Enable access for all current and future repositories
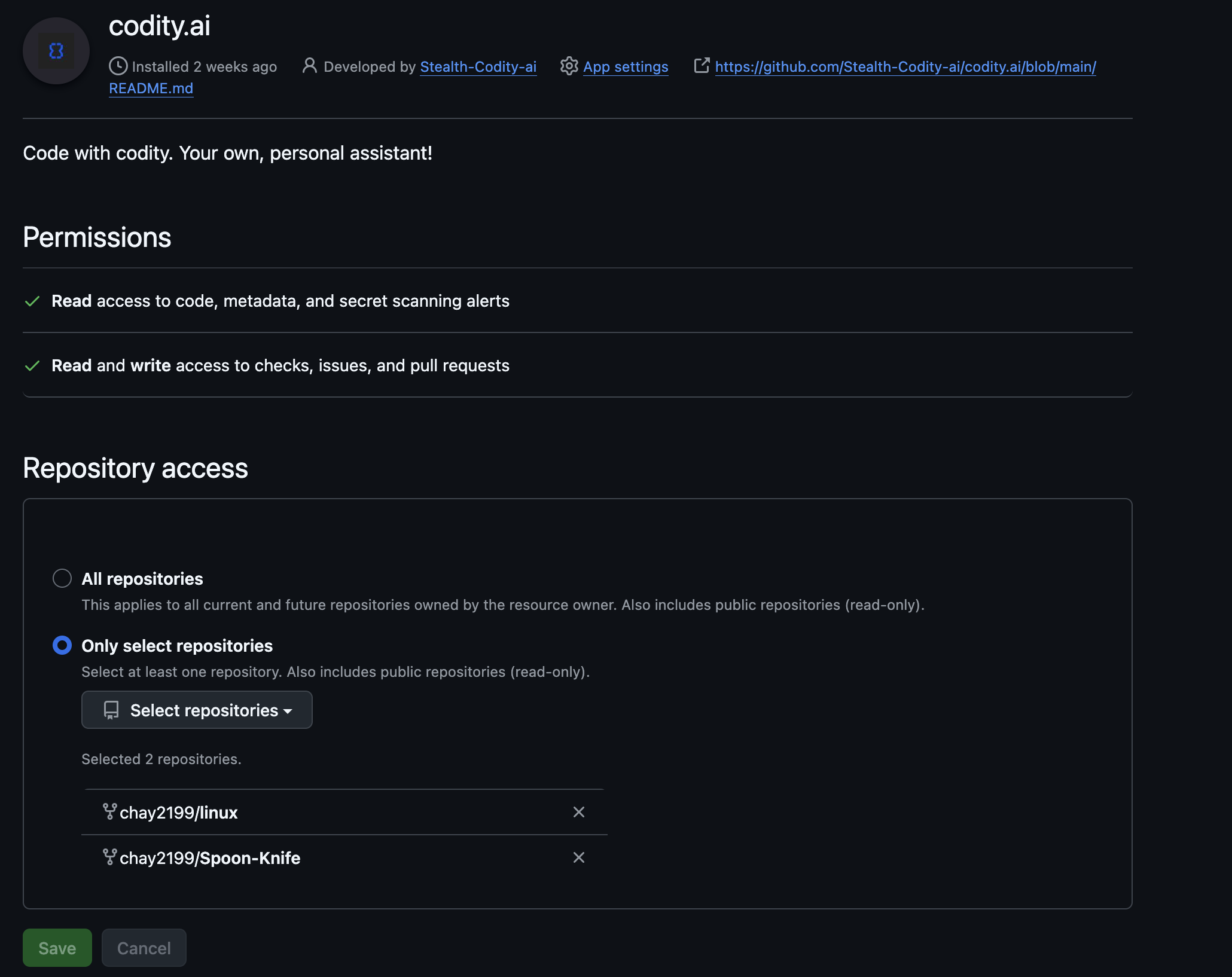The width and height of the screenshot is (1232, 977). (62, 578)
